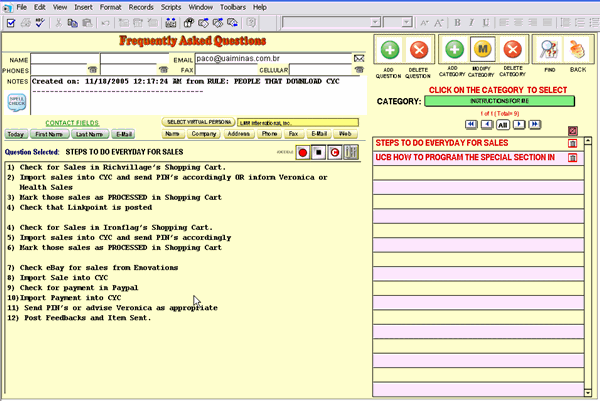Open the Records menu
Image resolution: width=600 pixels, height=401 pixels.
point(141,7)
